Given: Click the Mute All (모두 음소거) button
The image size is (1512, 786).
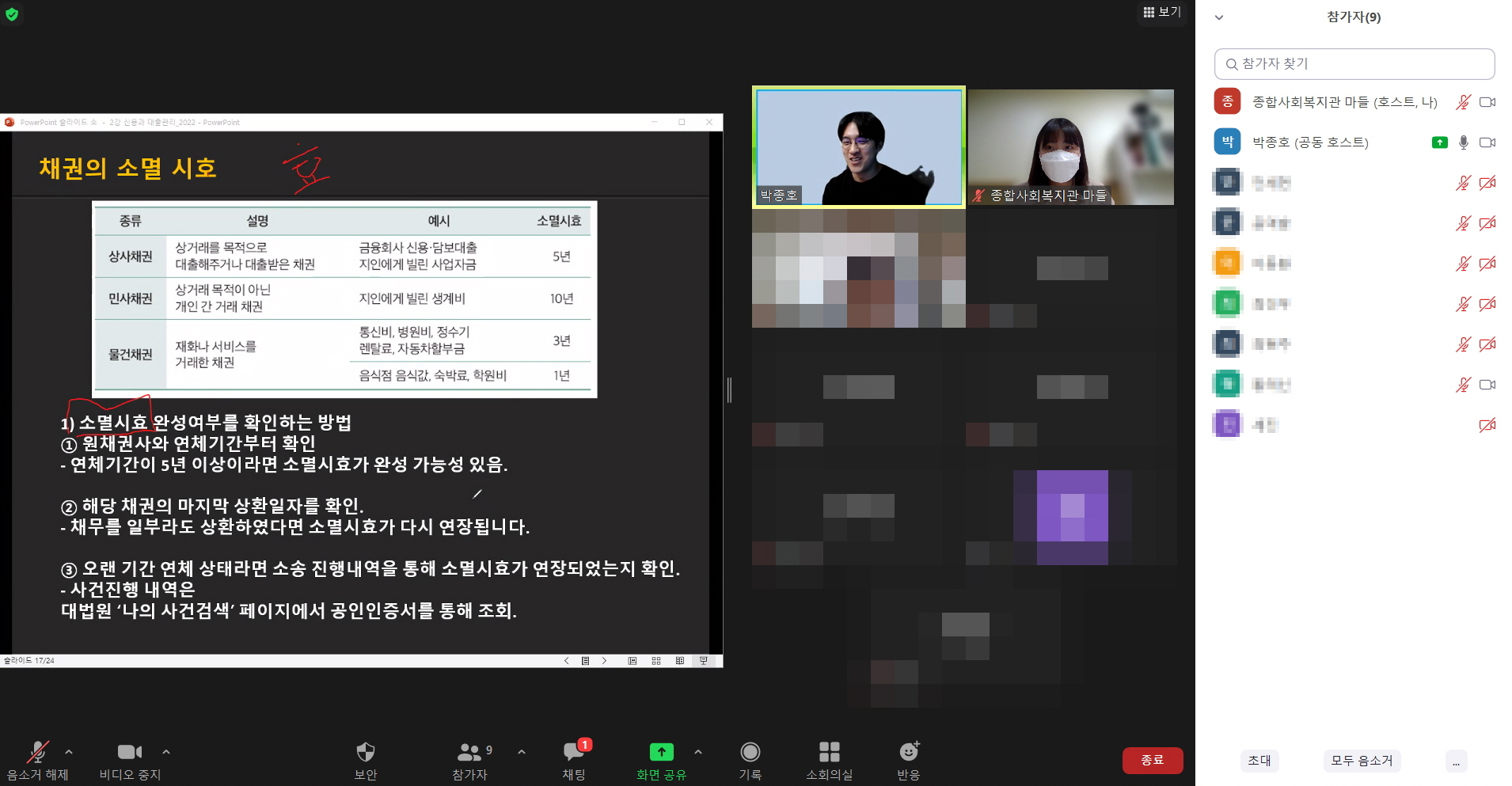Looking at the screenshot, I should (x=1361, y=761).
